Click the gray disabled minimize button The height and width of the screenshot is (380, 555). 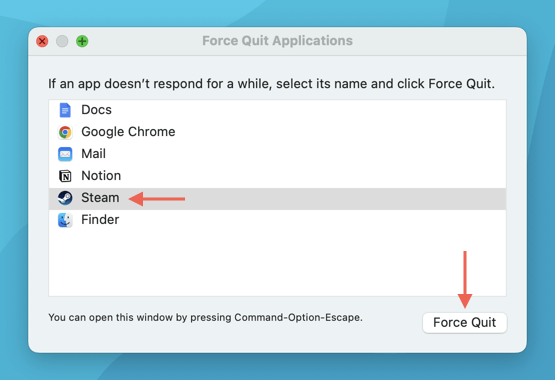62,41
